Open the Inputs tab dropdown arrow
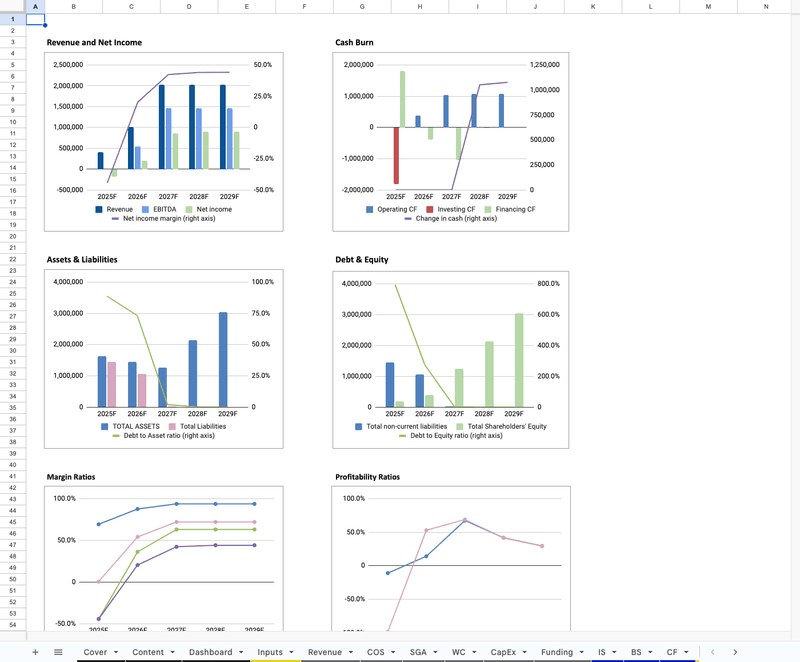This screenshot has height=662, width=800. [x=291, y=652]
